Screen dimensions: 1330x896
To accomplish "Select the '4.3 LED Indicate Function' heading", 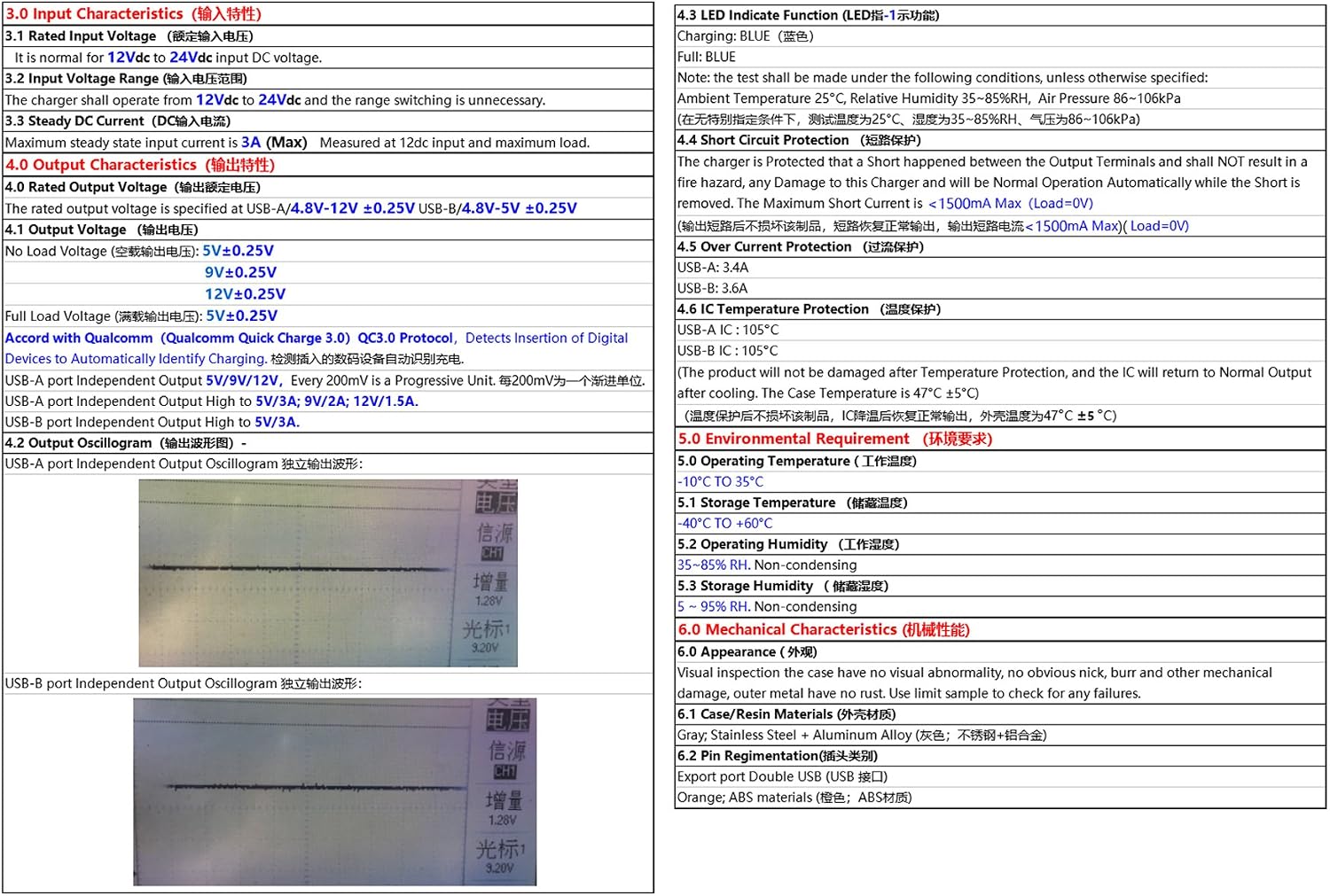I will pos(809,15).
